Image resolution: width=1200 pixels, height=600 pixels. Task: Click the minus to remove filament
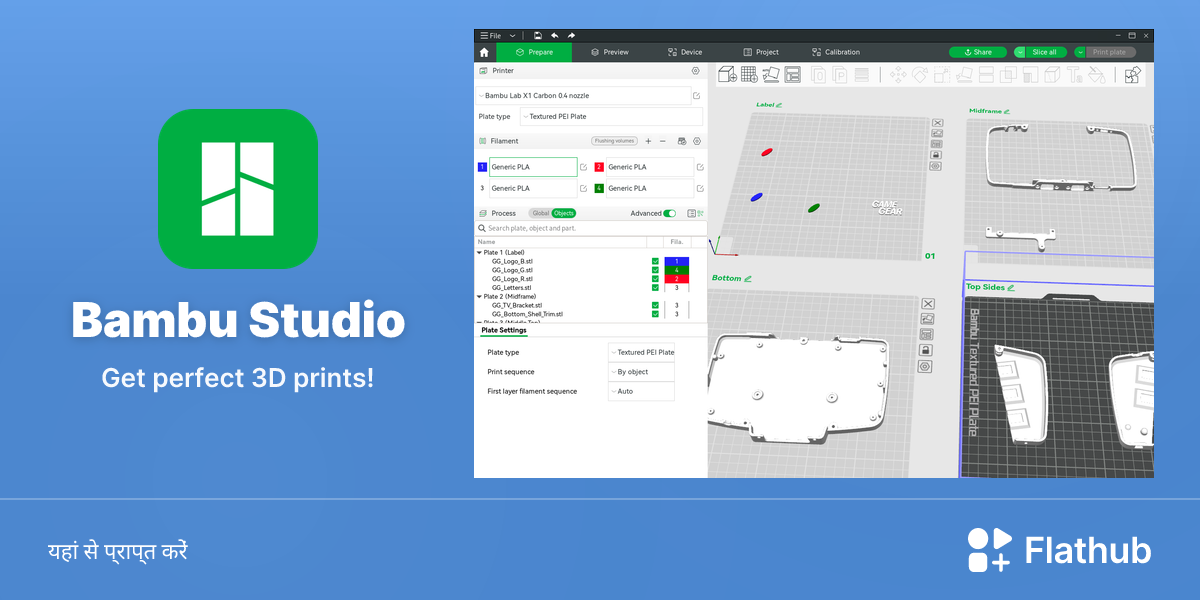[x=663, y=141]
